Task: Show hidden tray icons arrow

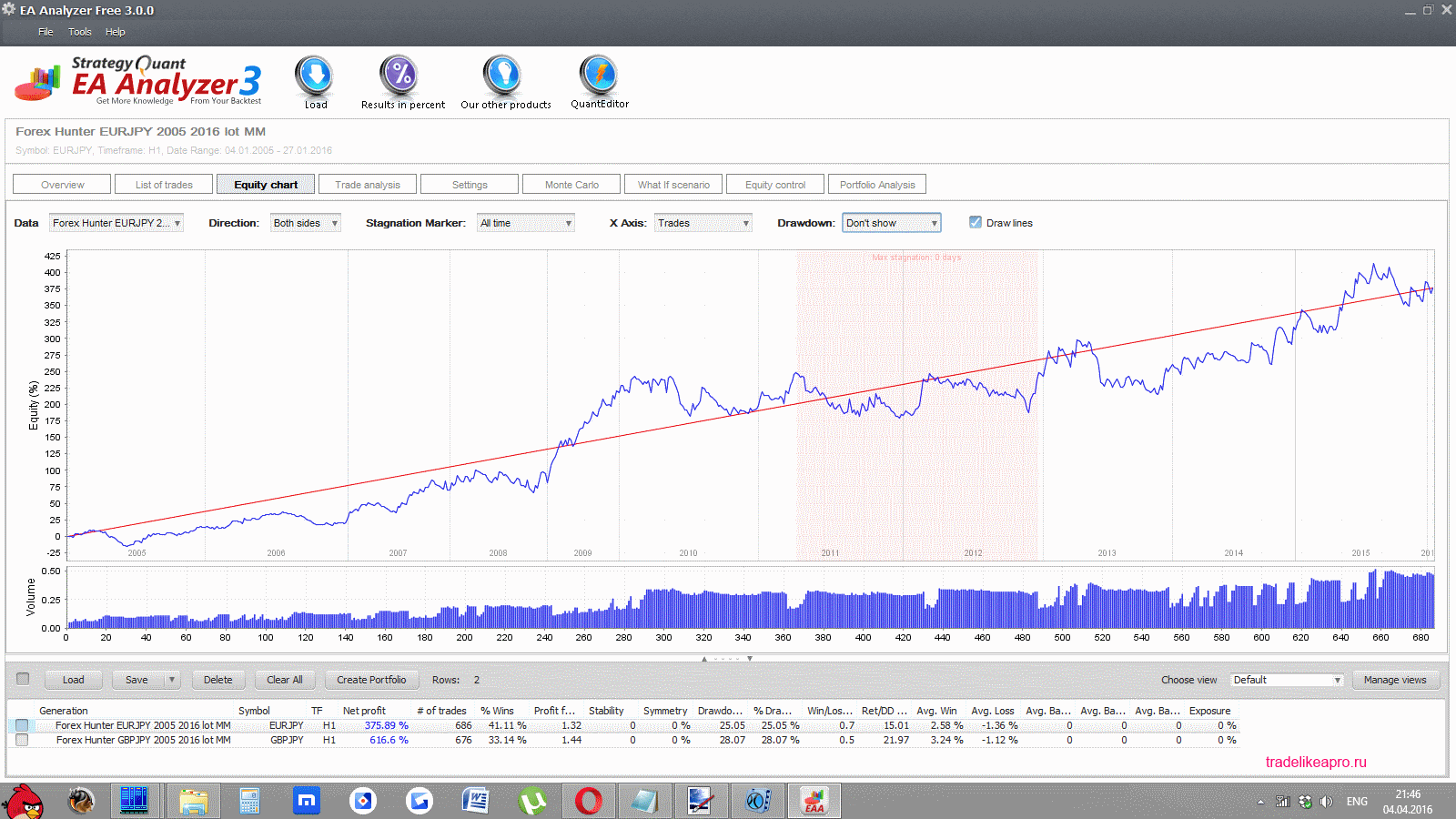Action: (1260, 803)
